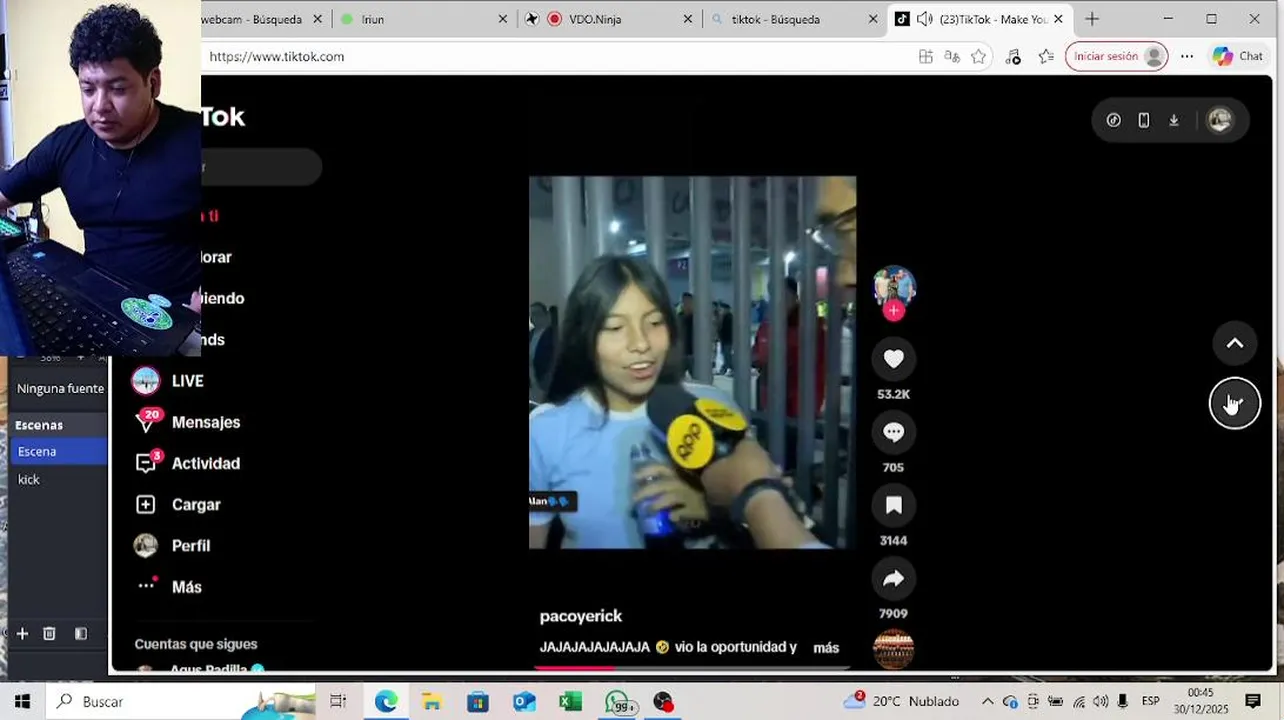Like the video with the heart icon
Screen dimensions: 1284x720
(x=893, y=359)
